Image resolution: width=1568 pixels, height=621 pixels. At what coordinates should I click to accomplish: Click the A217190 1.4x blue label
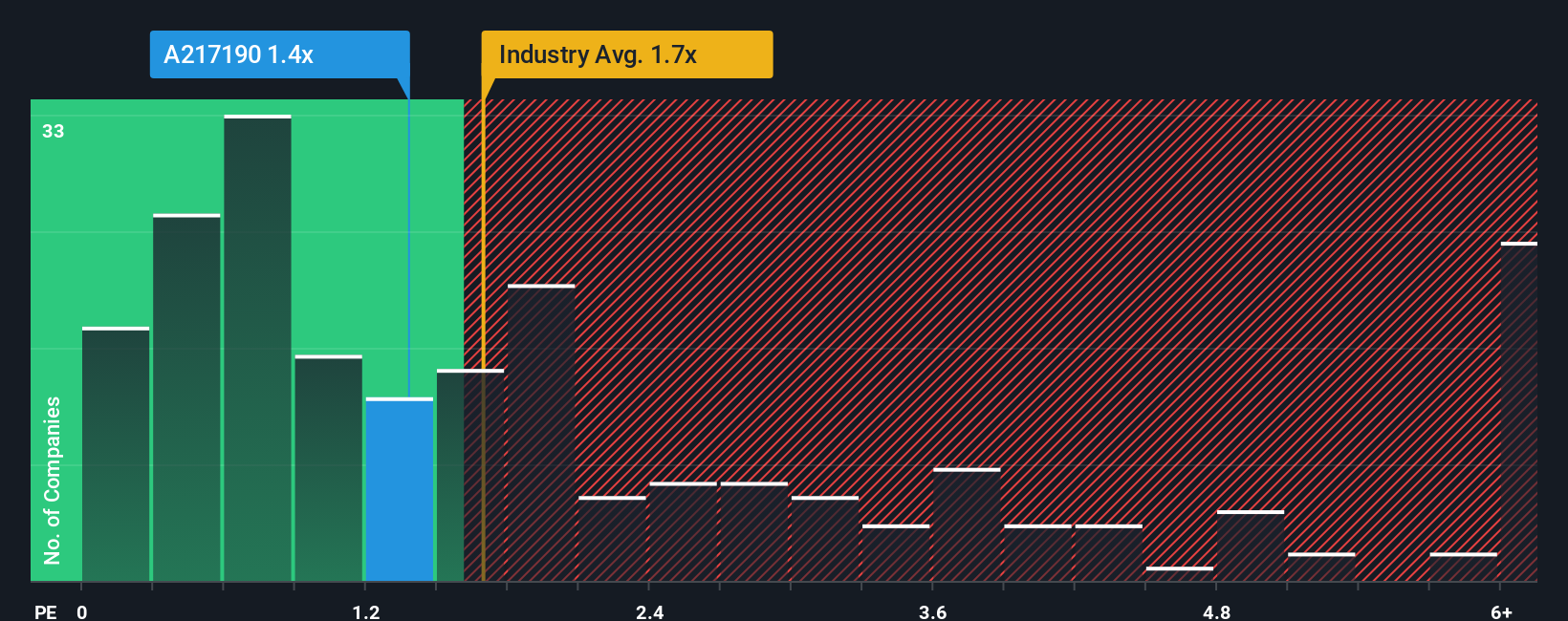tap(279, 54)
